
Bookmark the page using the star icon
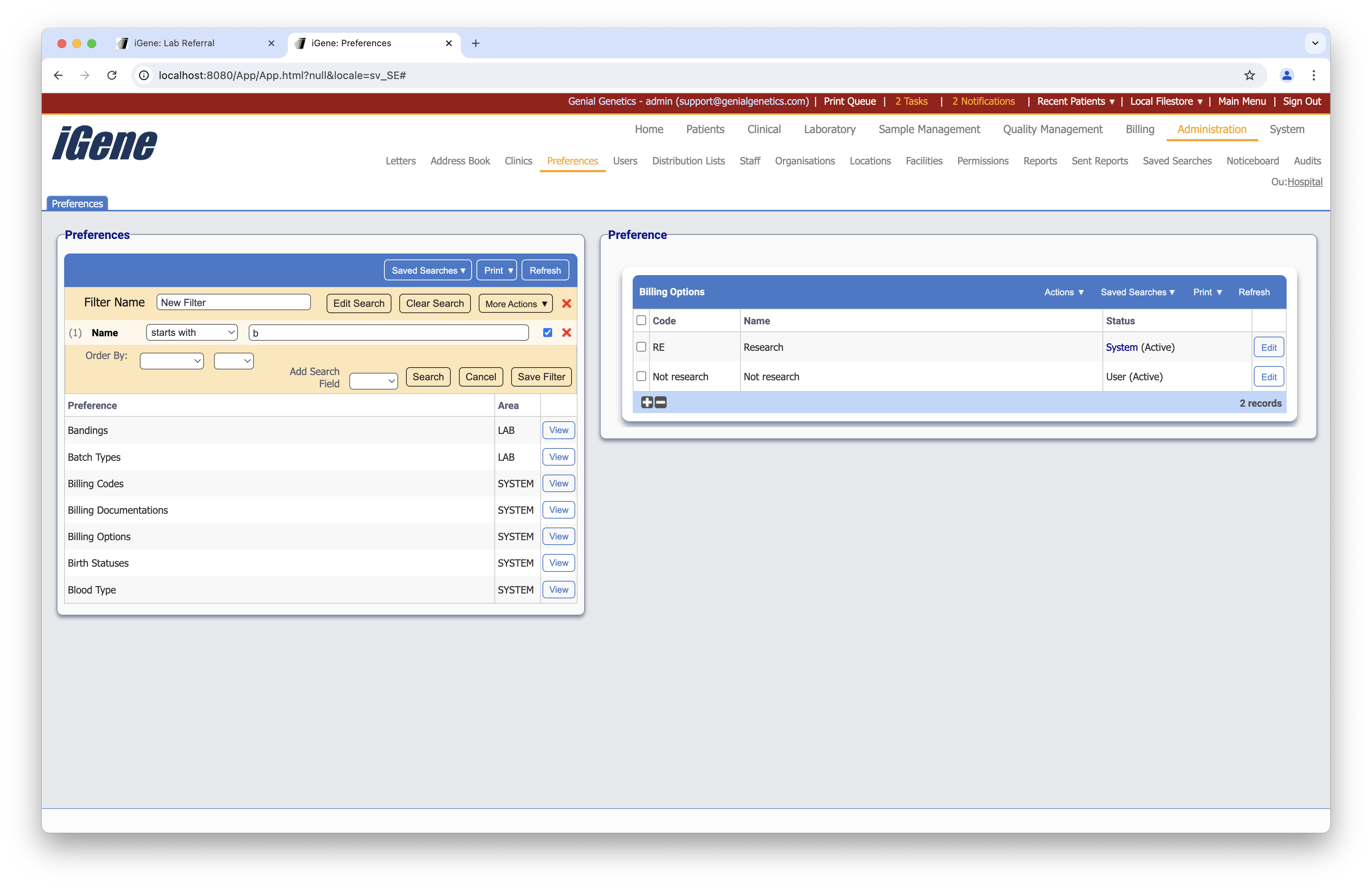pyautogui.click(x=1249, y=75)
